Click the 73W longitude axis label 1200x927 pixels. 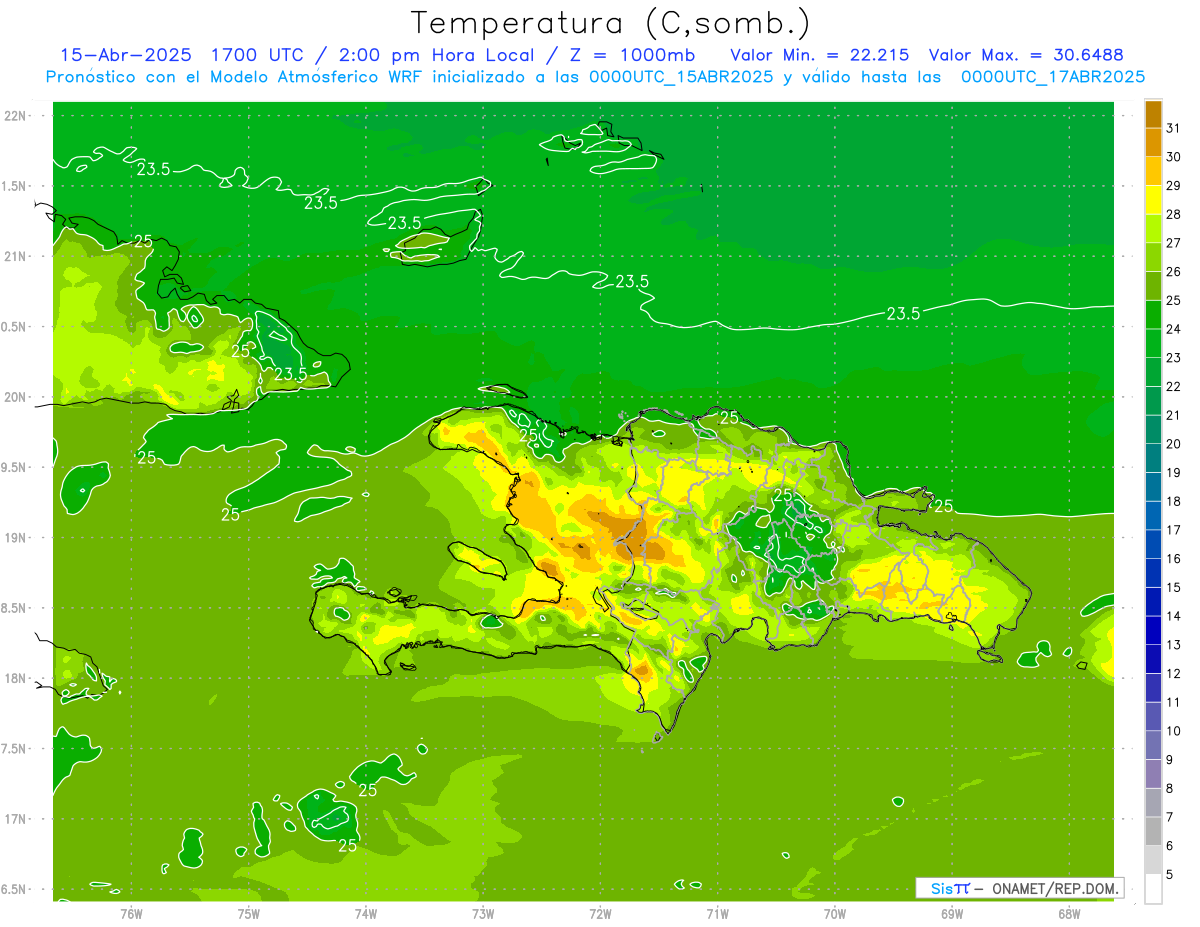tap(483, 914)
